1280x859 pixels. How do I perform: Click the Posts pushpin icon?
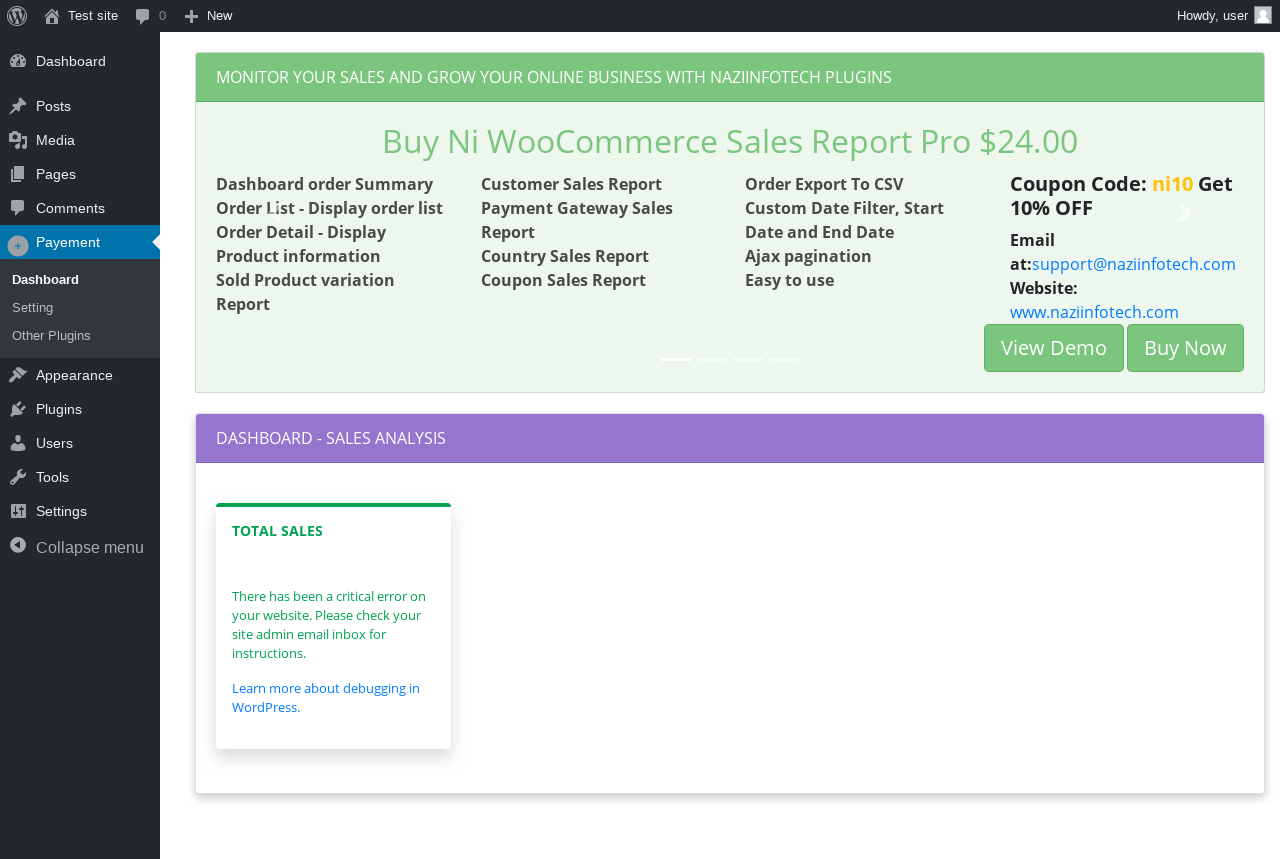tap(18, 106)
